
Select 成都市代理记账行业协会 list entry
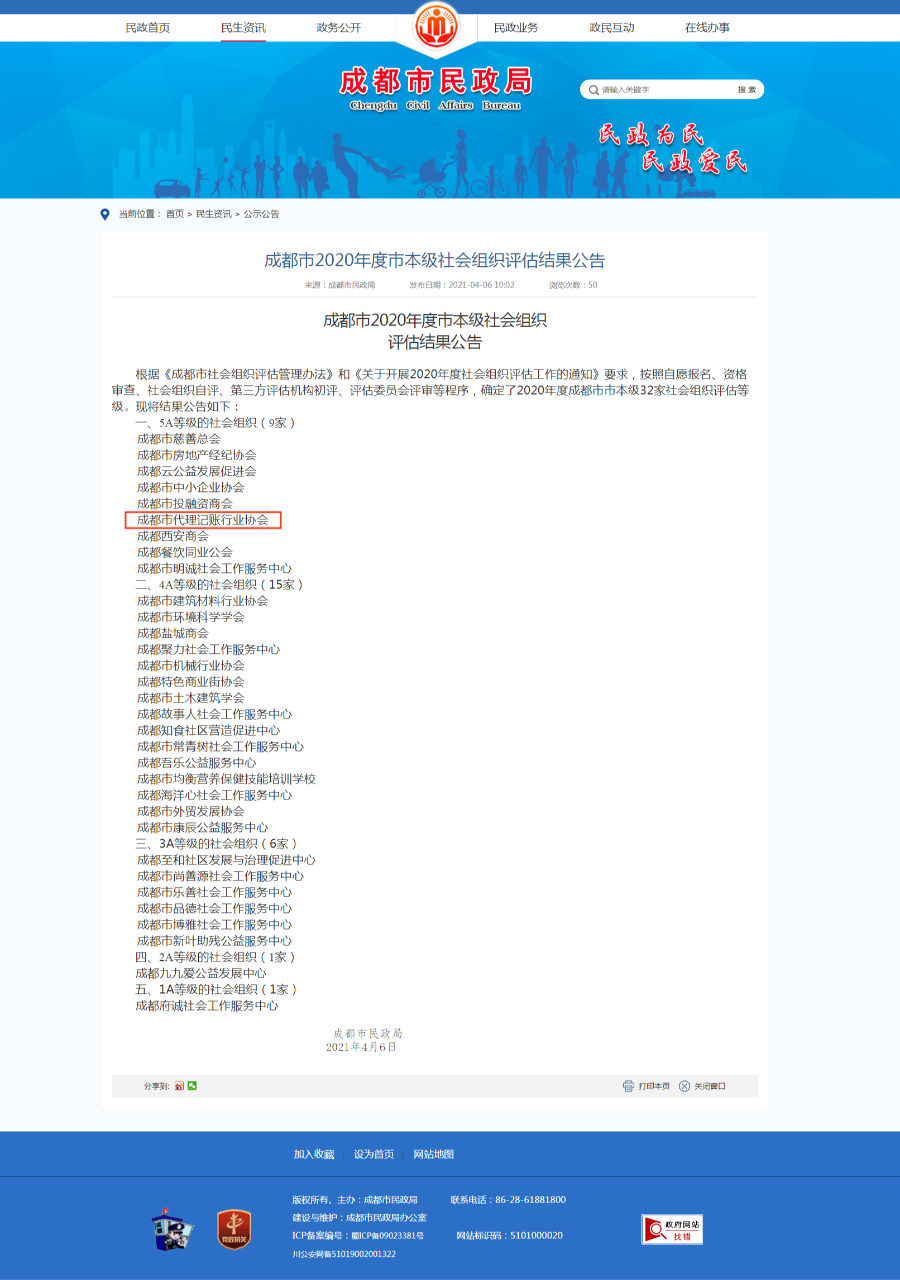203,520
